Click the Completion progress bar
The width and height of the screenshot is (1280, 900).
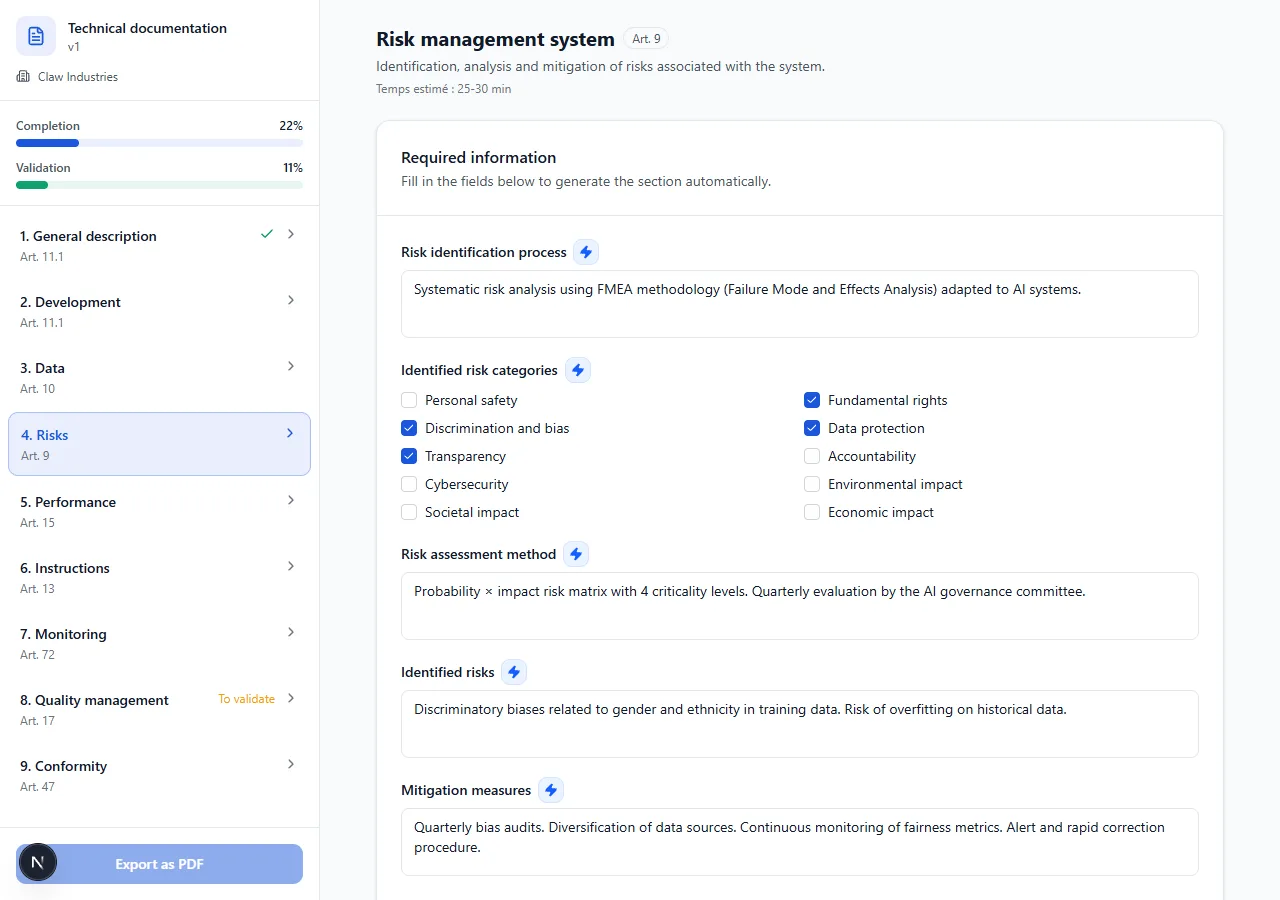(159, 143)
